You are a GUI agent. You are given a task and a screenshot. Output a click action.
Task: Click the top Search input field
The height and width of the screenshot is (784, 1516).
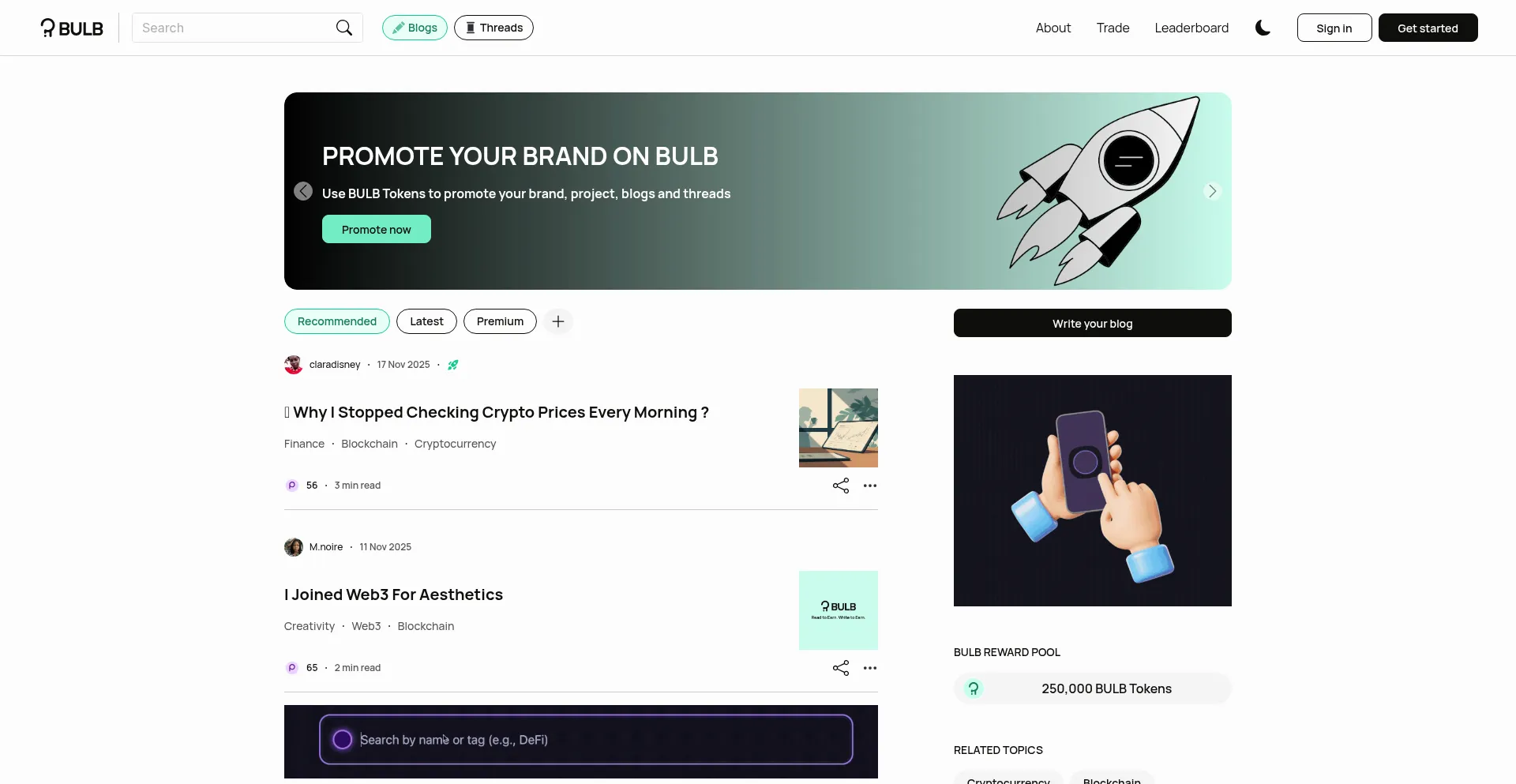(233, 28)
